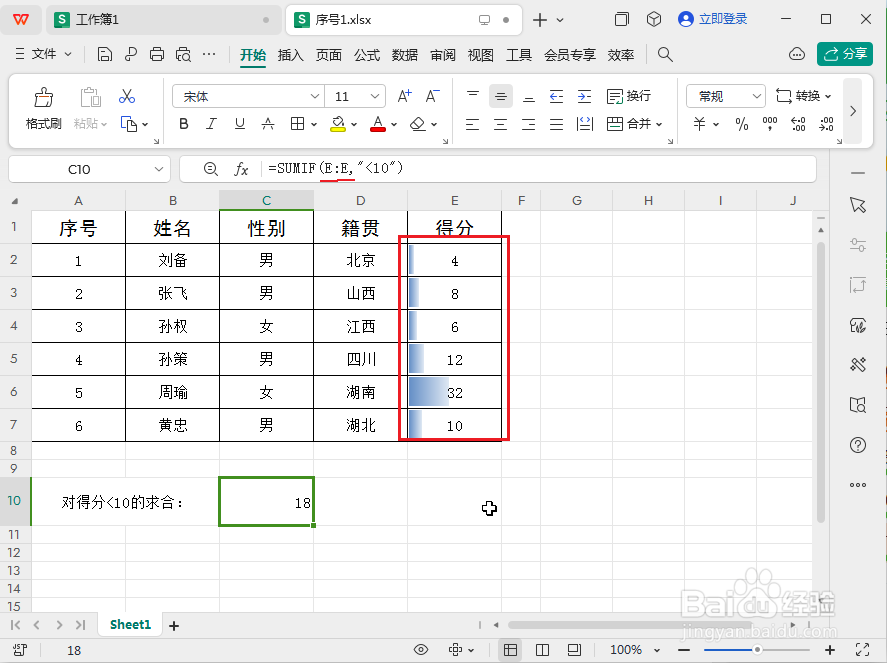Click the Find (magnifier) icon in toolbar
The height and width of the screenshot is (663, 887).
(664, 55)
